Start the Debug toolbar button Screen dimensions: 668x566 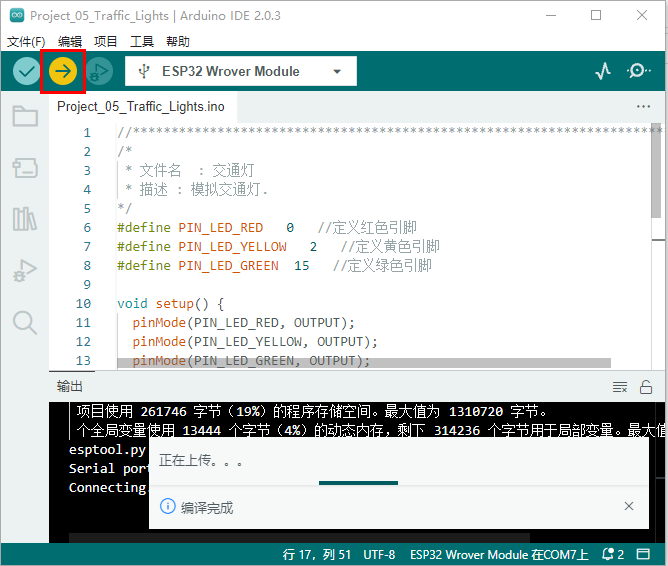99,71
